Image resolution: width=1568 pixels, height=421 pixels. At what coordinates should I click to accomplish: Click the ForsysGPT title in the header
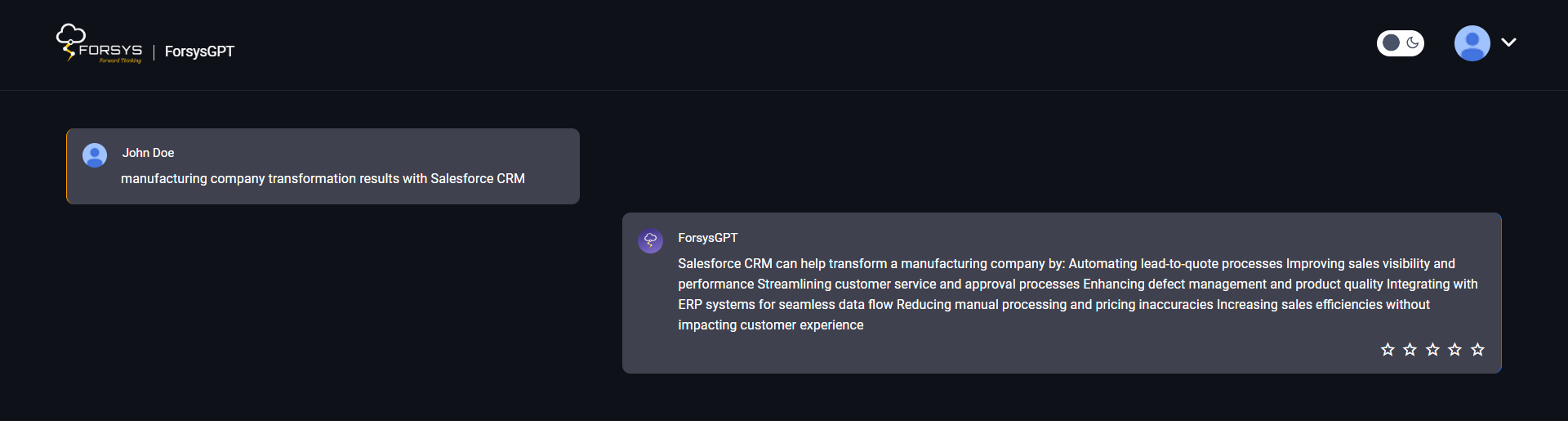point(199,52)
